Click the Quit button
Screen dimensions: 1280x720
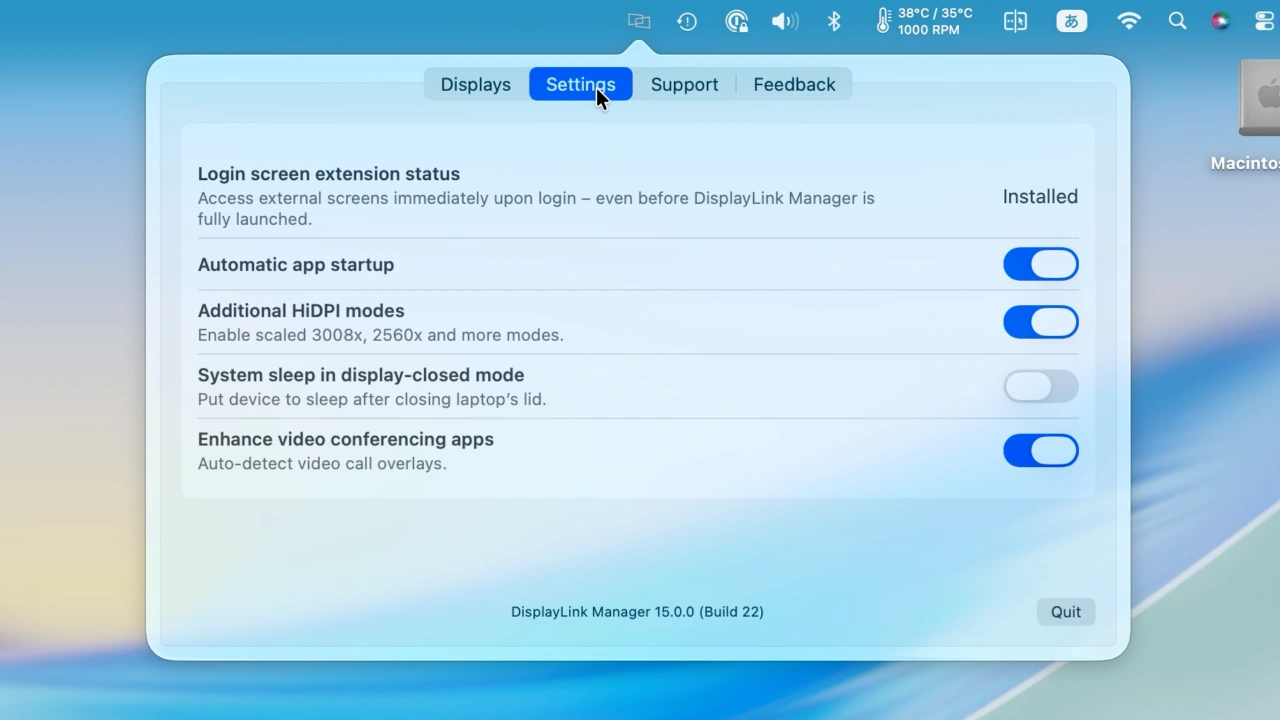pos(1065,611)
